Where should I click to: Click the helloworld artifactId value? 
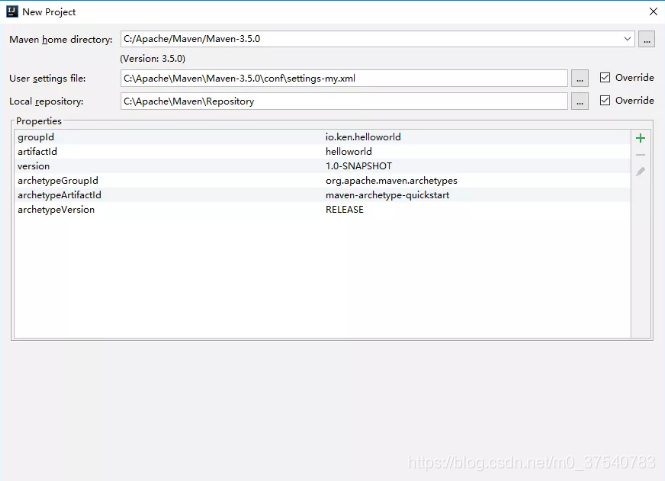click(349, 151)
